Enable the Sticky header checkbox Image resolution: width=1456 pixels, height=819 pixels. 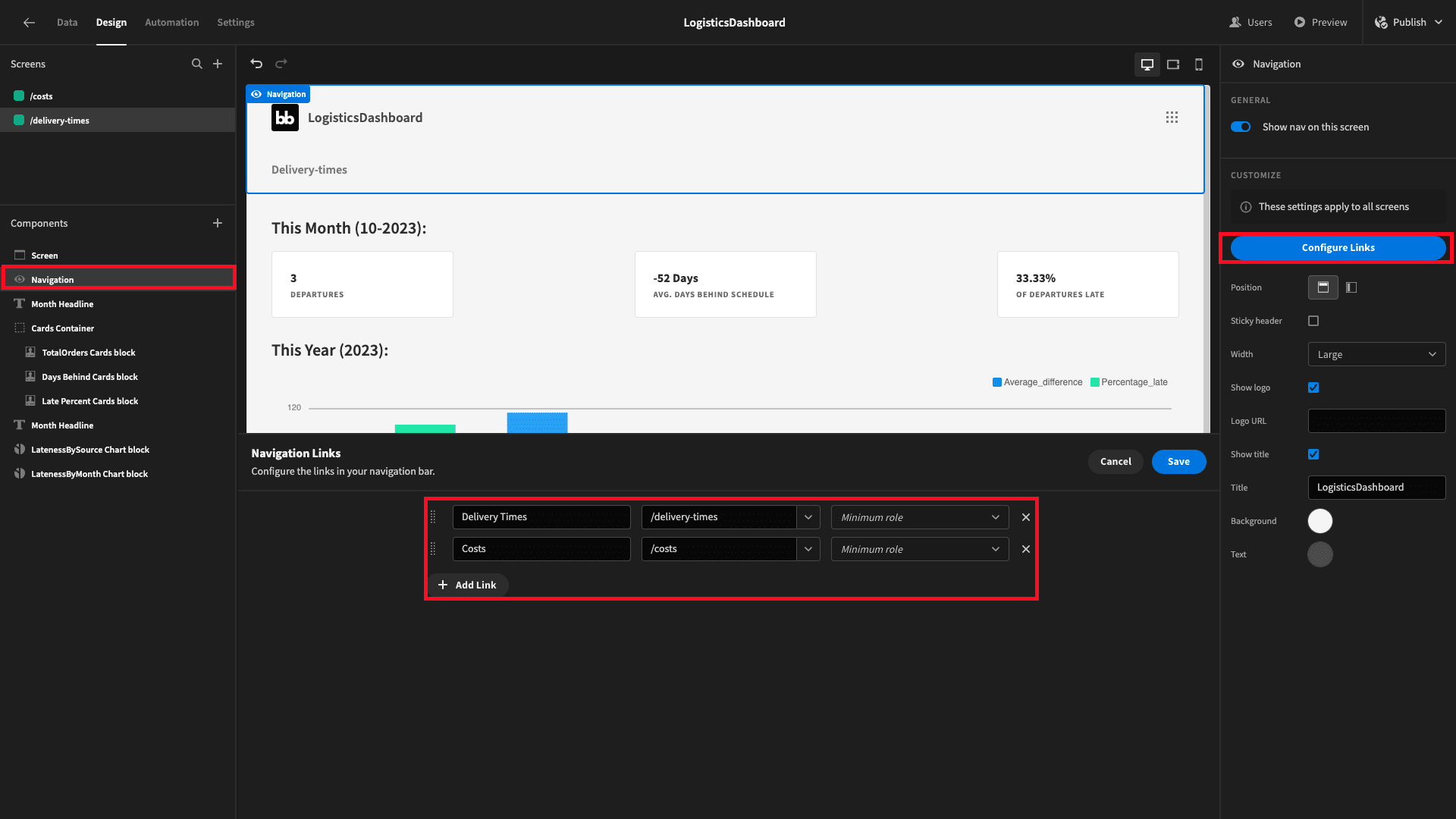[x=1313, y=321]
